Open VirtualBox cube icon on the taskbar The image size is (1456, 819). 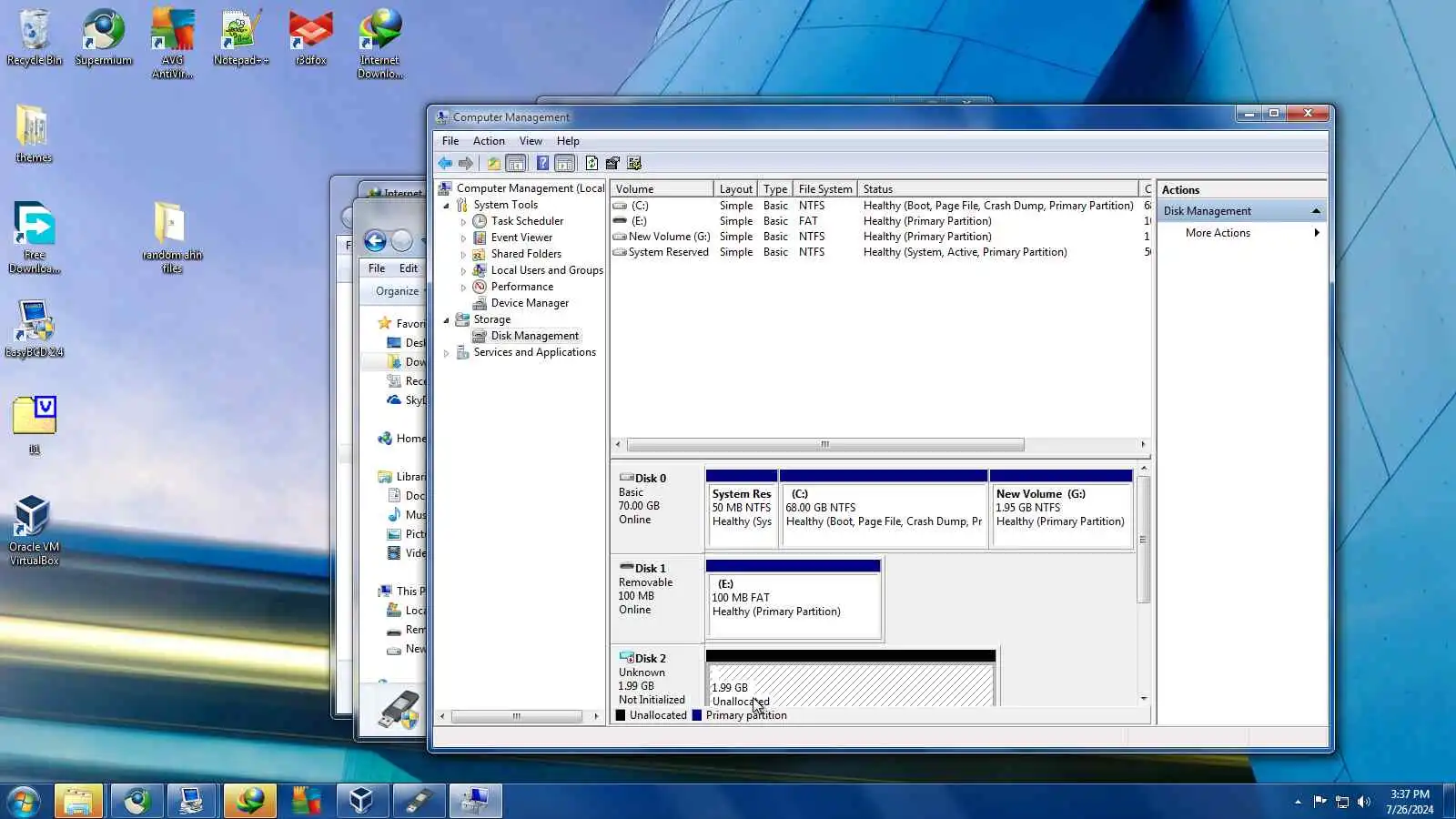(361, 802)
